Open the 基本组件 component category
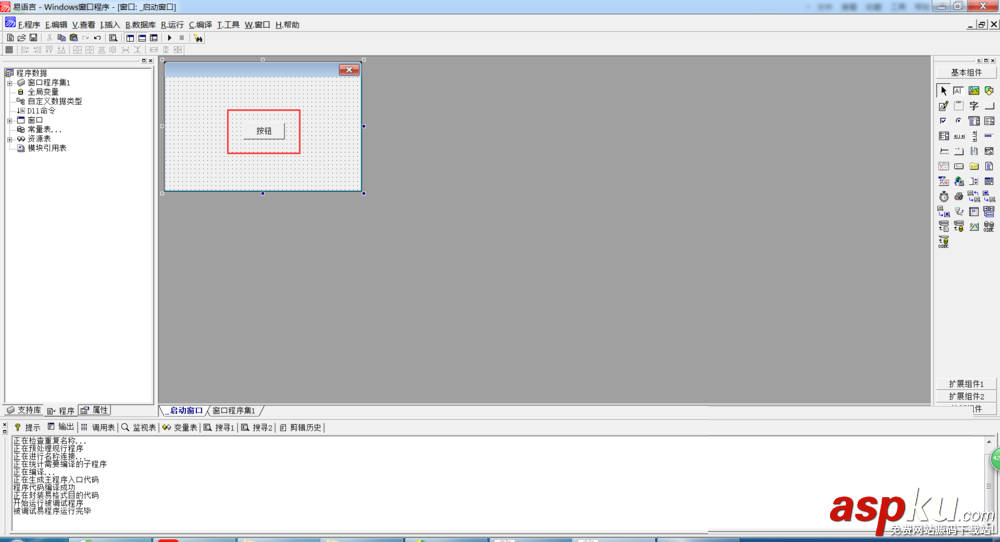Viewport: 1000px width, 542px height. [x=966, y=73]
